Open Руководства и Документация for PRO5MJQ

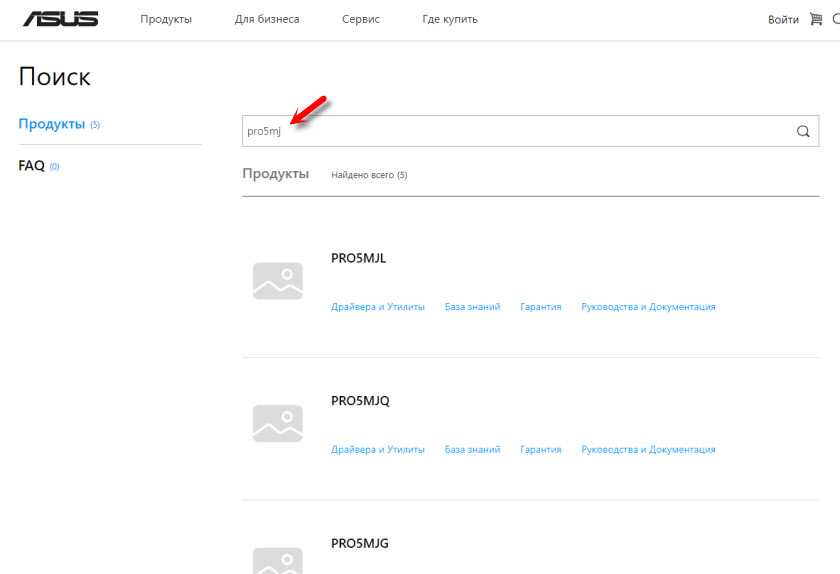[648, 450]
